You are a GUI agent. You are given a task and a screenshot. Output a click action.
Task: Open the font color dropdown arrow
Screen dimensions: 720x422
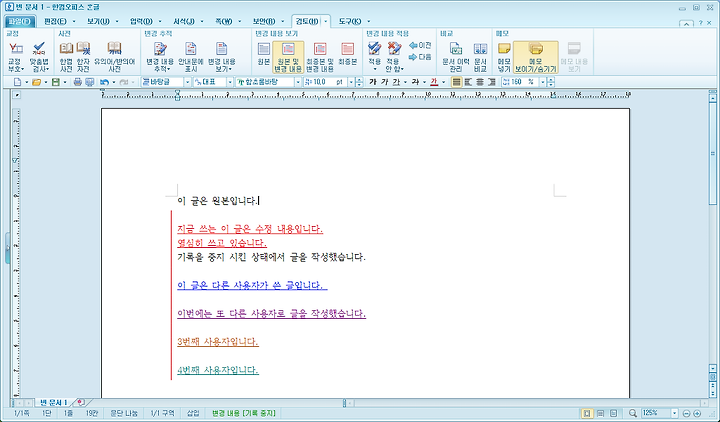click(443, 82)
